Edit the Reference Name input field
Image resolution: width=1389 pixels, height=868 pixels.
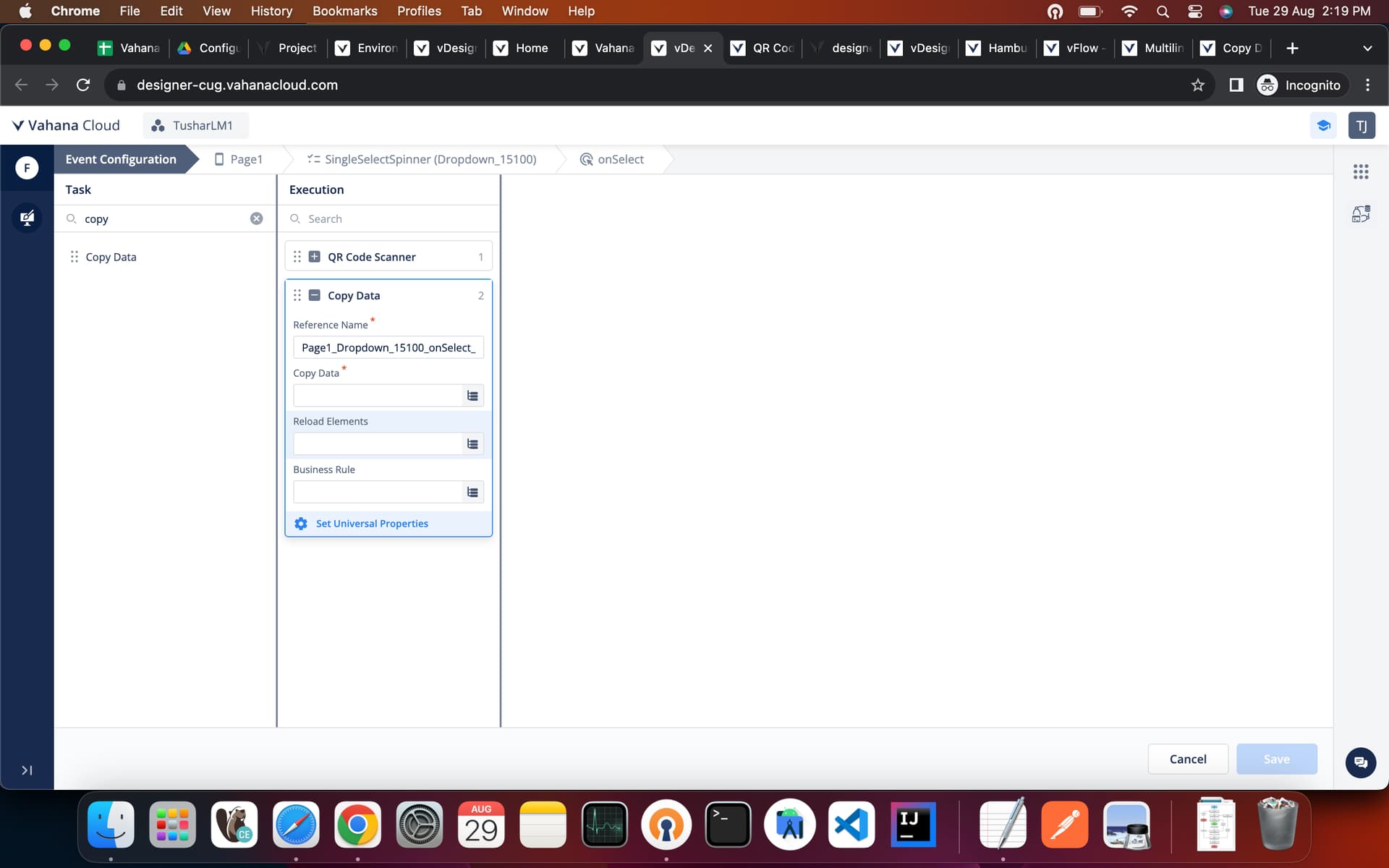[x=388, y=347]
